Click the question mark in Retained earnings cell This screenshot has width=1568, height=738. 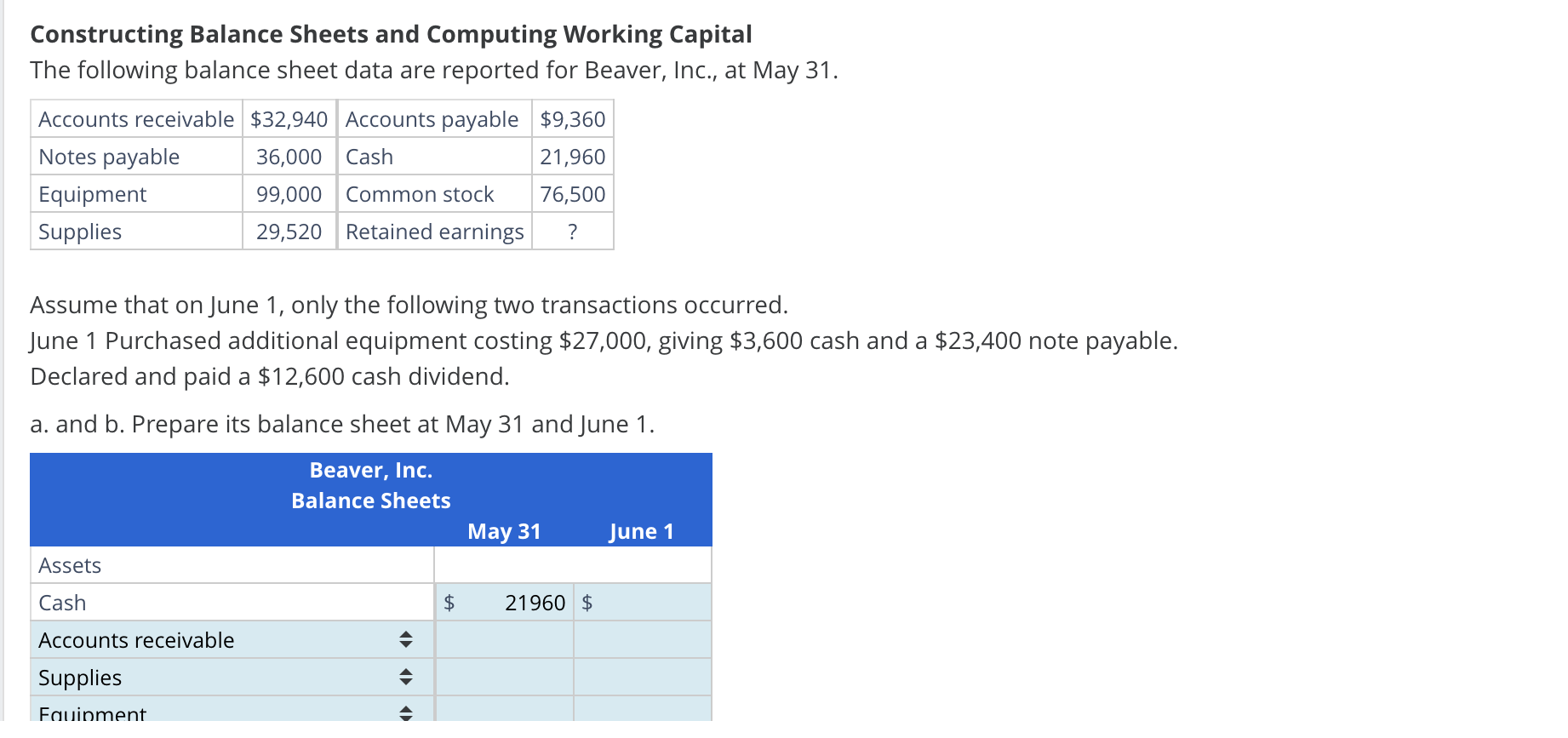pyautogui.click(x=571, y=231)
